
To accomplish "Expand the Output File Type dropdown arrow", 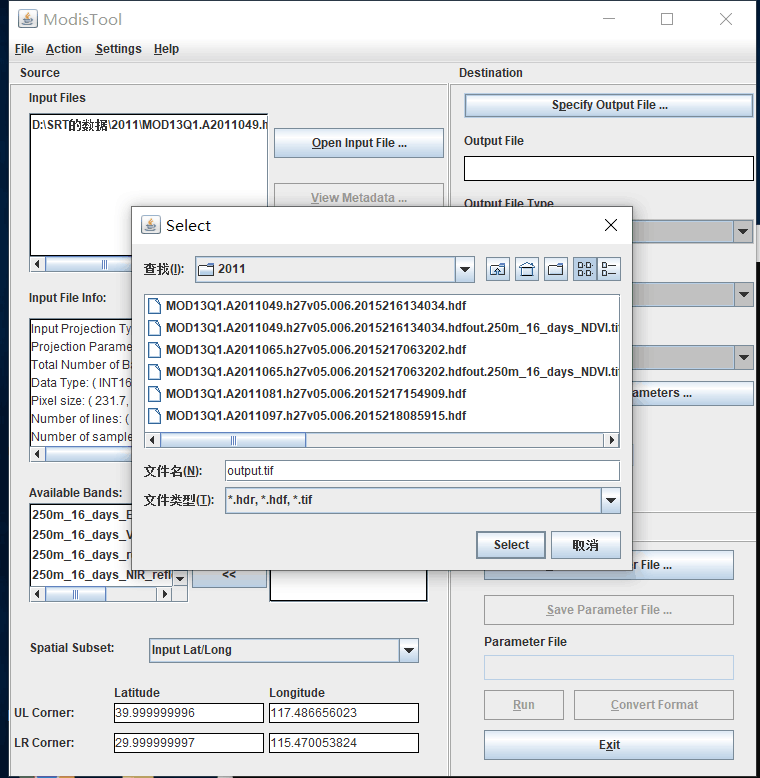I will tap(743, 232).
